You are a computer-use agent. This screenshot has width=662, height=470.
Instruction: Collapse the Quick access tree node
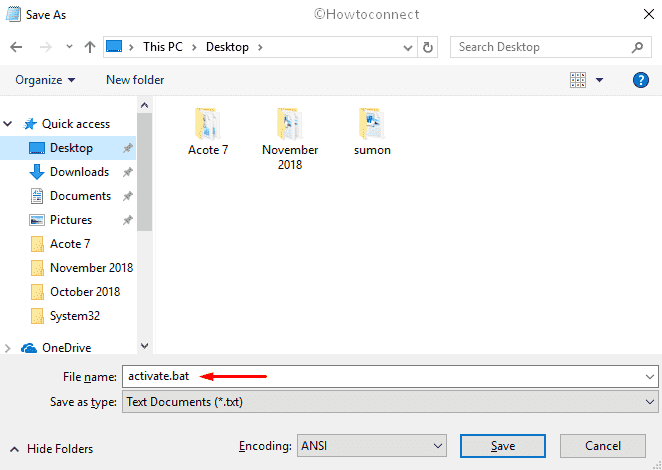point(8,124)
